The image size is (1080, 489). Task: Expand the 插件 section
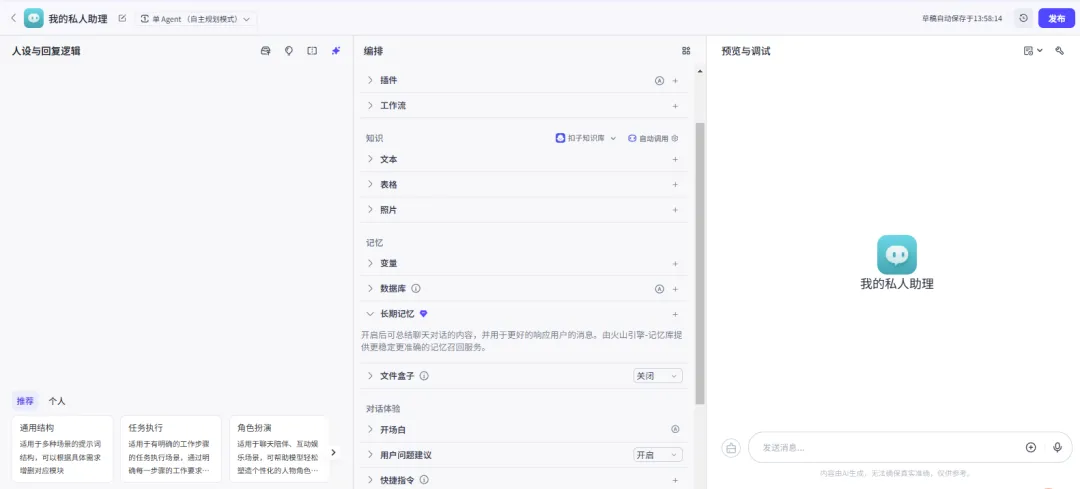(x=370, y=81)
